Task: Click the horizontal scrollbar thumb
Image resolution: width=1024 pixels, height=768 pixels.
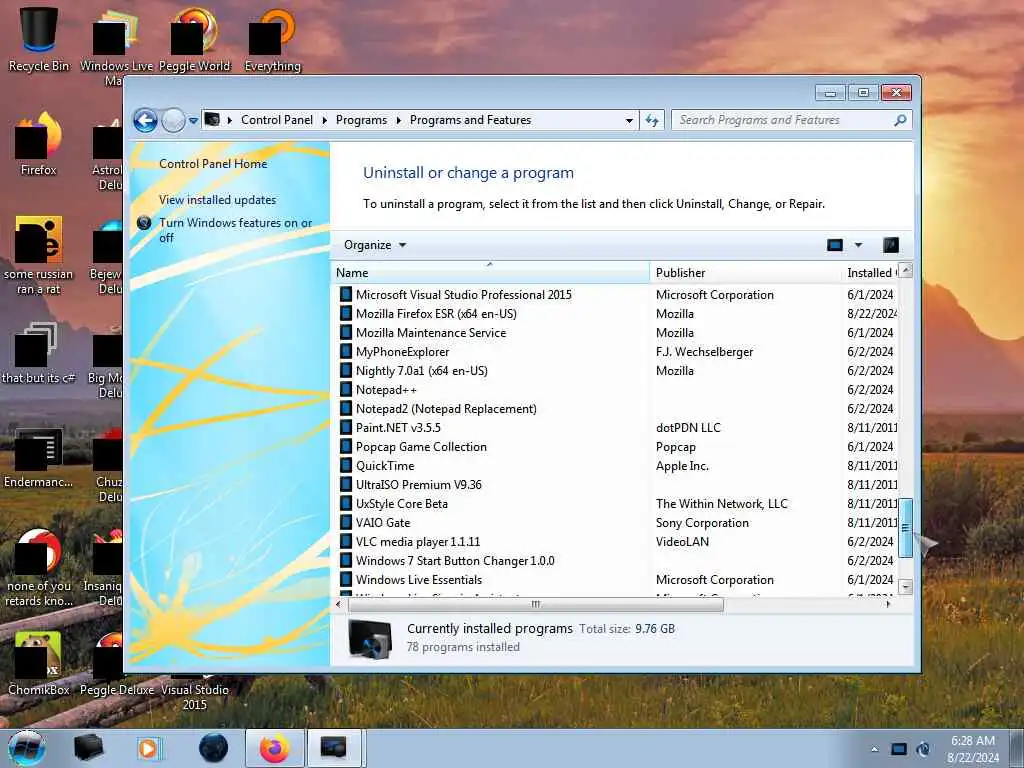Action: coord(536,605)
